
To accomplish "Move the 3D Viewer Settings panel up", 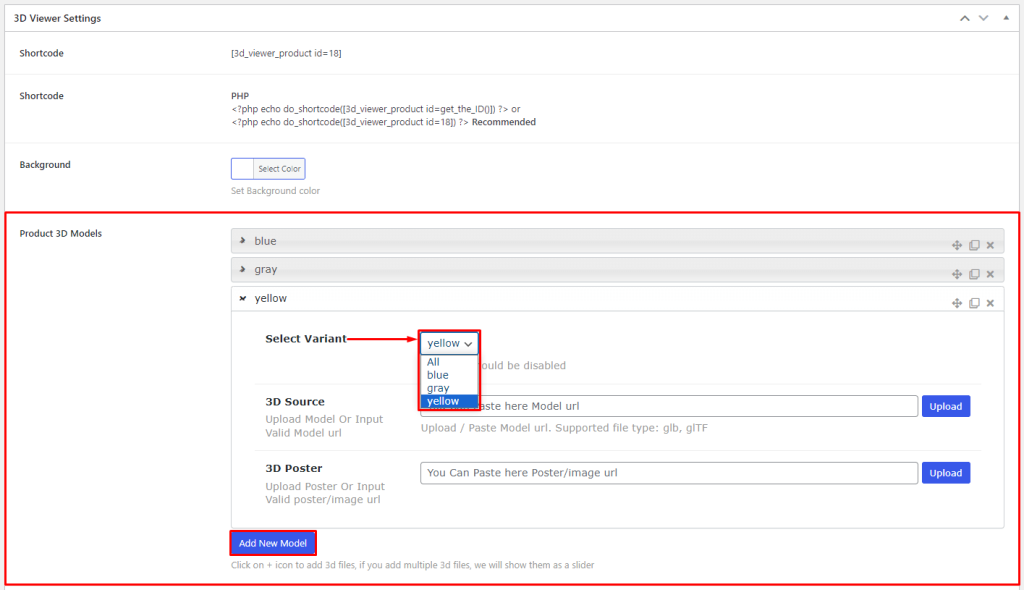I will (964, 18).
